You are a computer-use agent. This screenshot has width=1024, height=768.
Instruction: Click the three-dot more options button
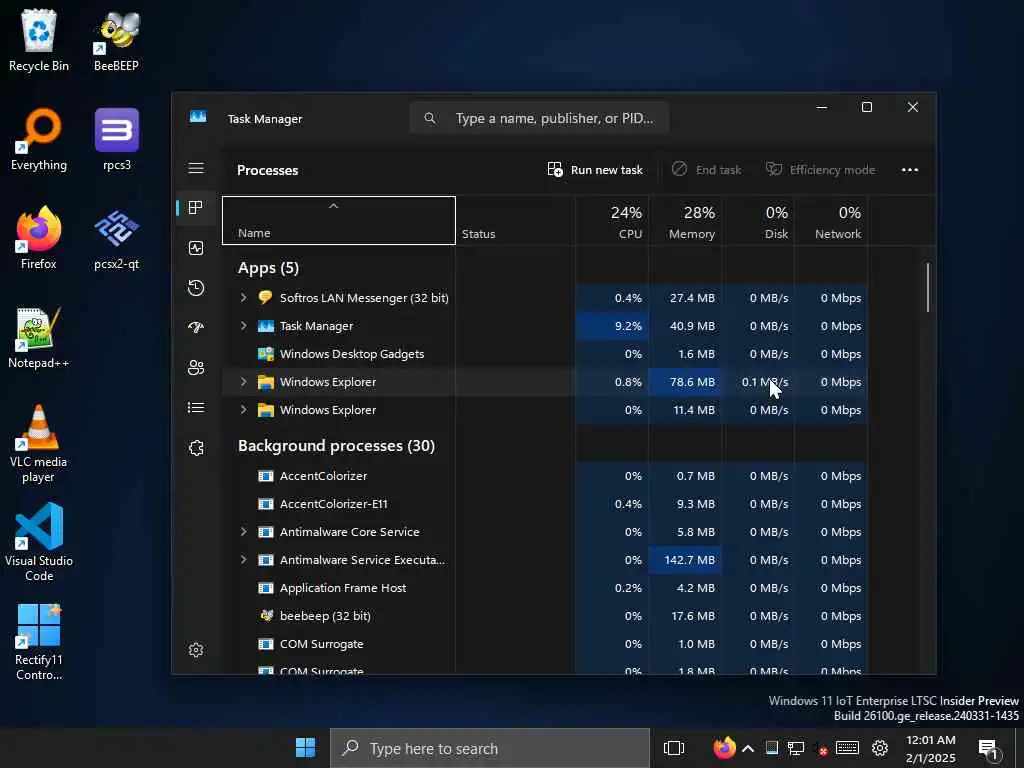[x=910, y=170]
